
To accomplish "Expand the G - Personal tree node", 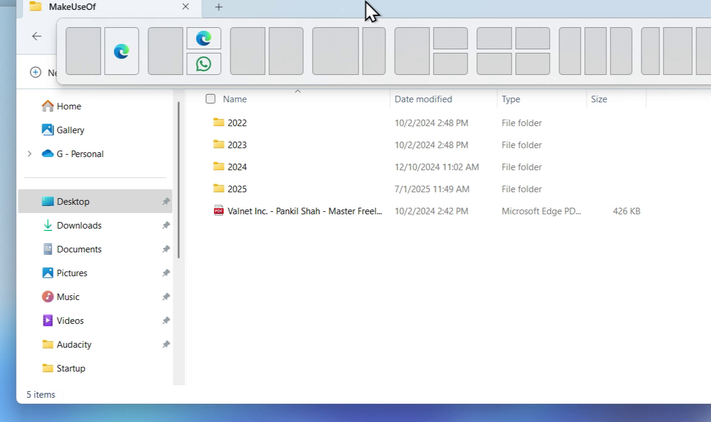I will click(29, 154).
